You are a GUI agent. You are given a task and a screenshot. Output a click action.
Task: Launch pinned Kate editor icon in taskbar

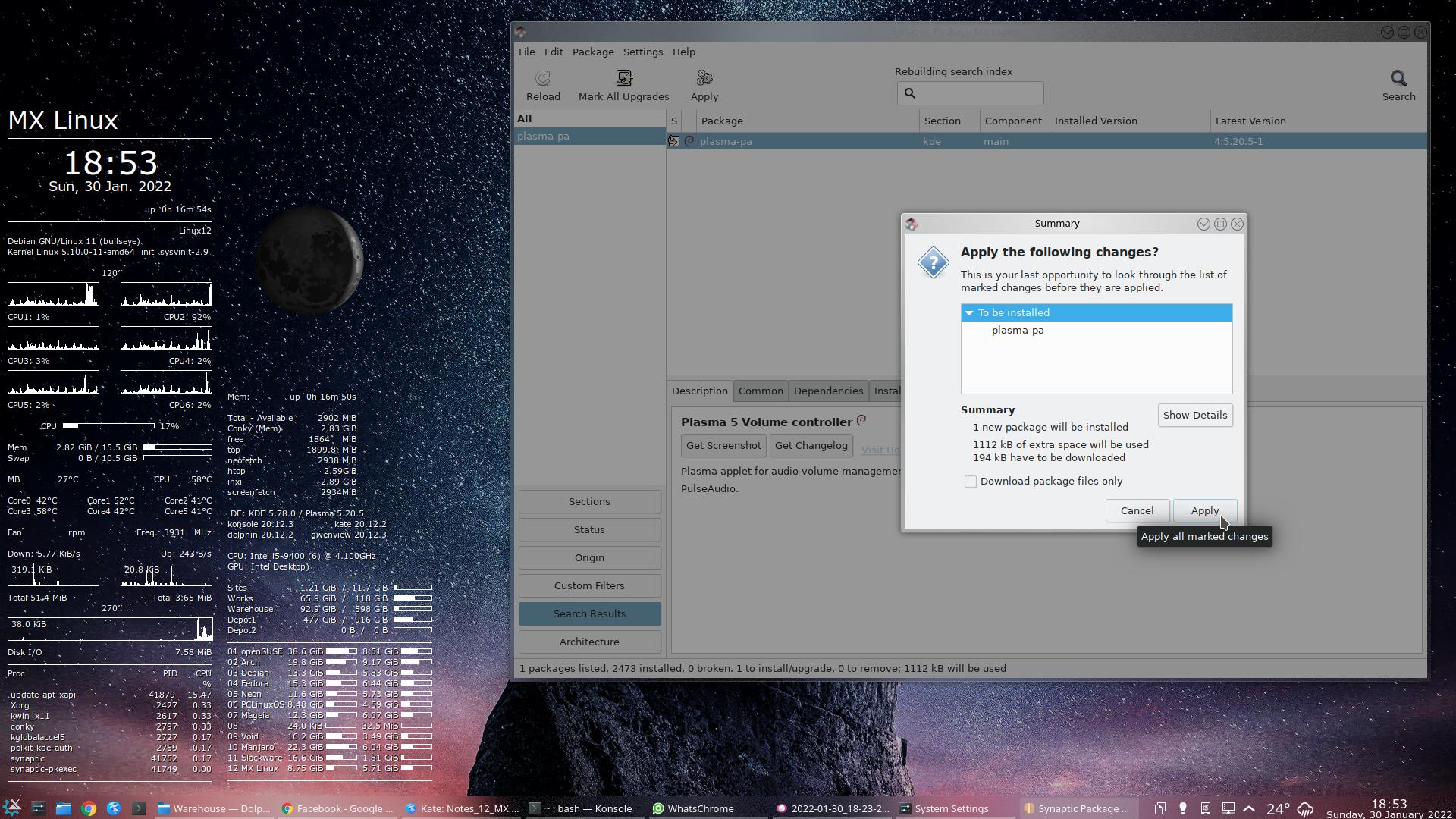pyautogui.click(x=114, y=808)
